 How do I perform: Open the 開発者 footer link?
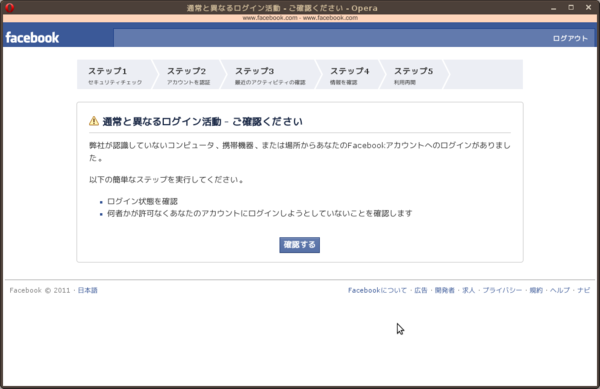click(445, 290)
